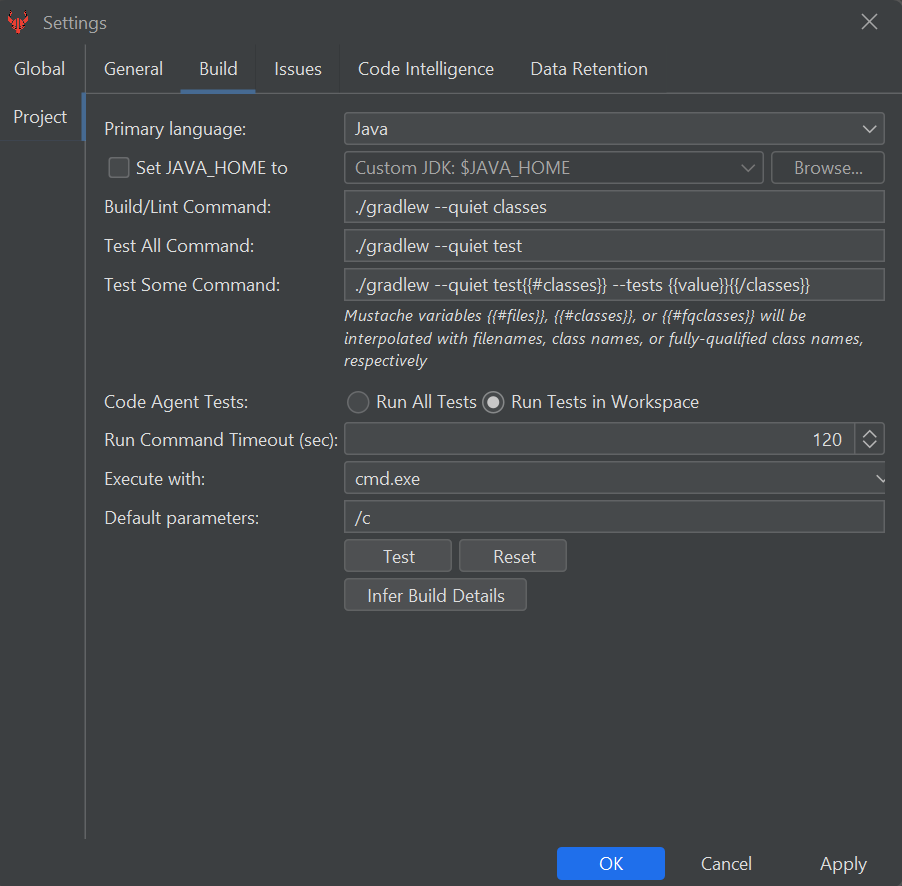
Task: Open the Primary language dropdown
Action: (614, 129)
